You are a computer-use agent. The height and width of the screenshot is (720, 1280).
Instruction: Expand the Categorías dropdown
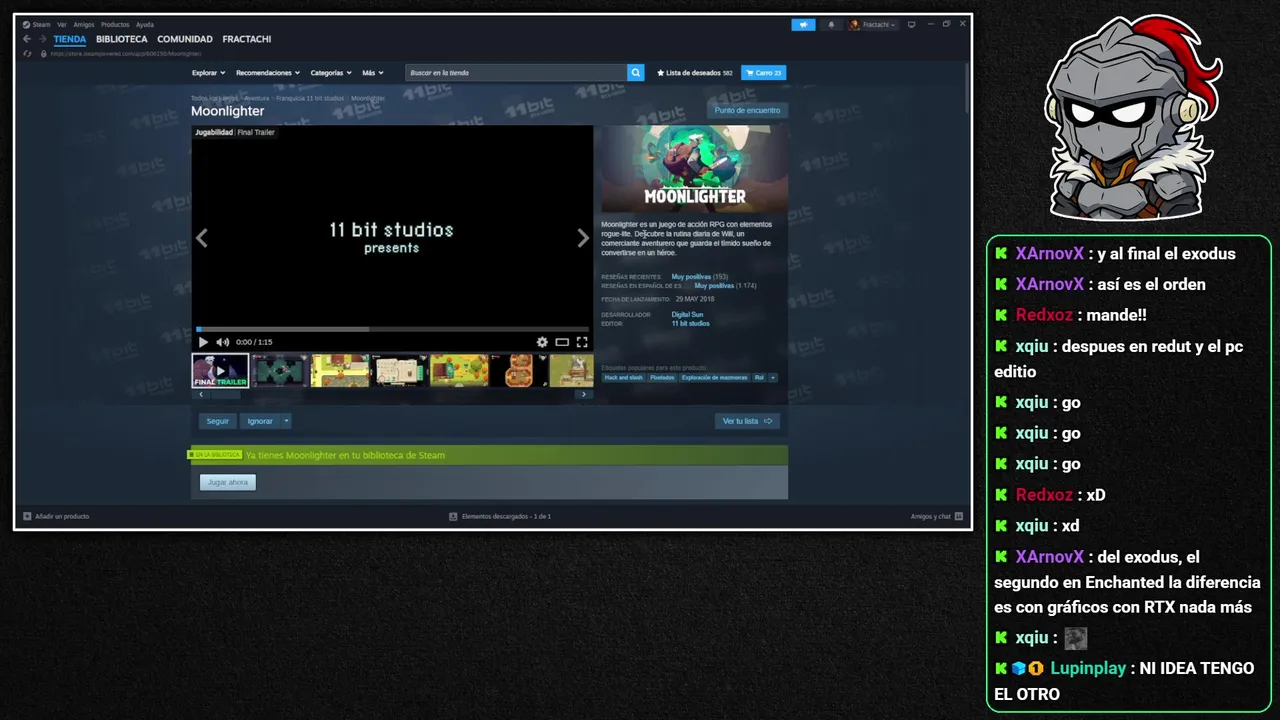point(331,73)
